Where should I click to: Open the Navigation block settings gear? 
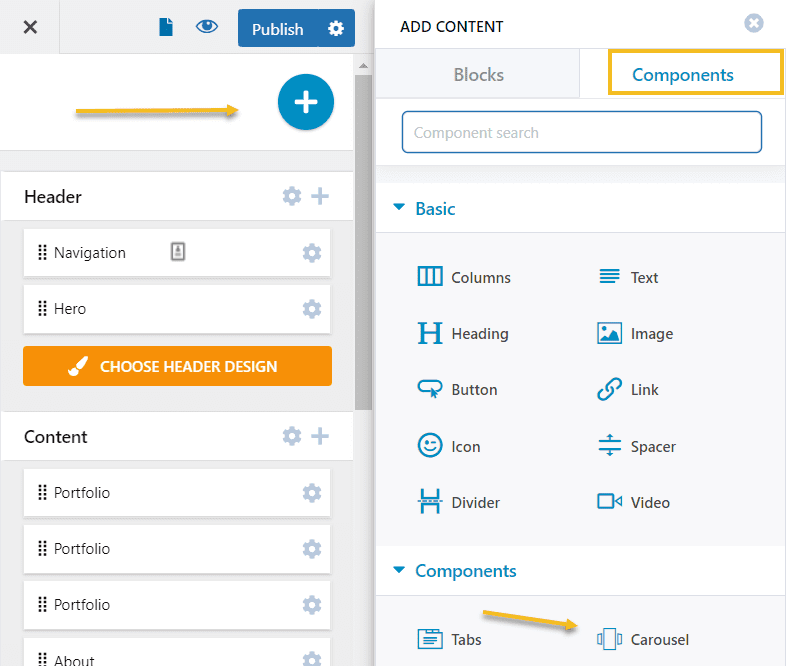312,253
